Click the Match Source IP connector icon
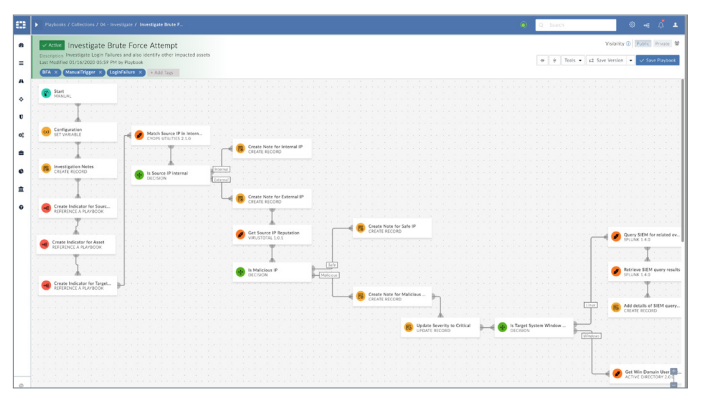The image size is (706, 404). (138, 135)
